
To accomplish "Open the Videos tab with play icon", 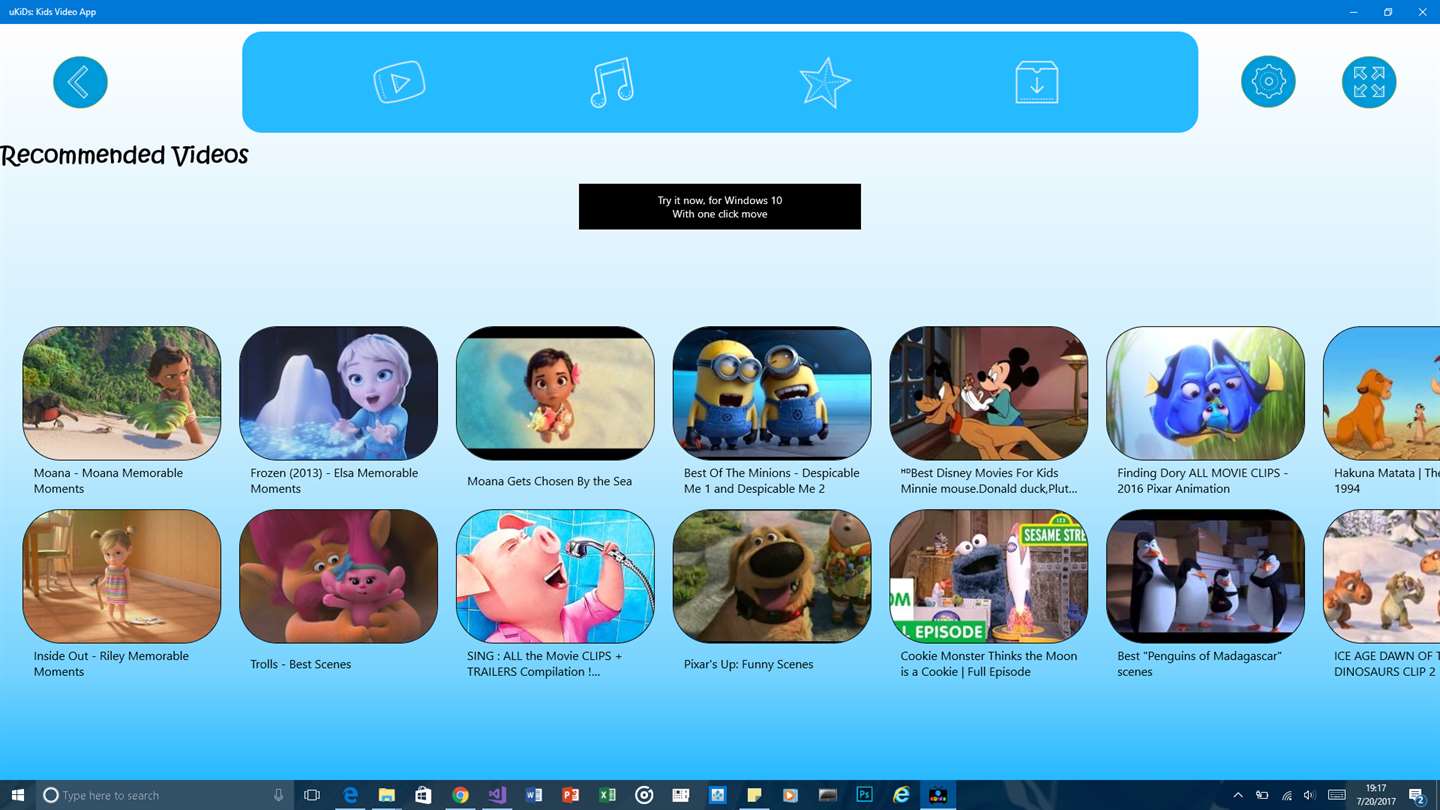I will click(399, 82).
